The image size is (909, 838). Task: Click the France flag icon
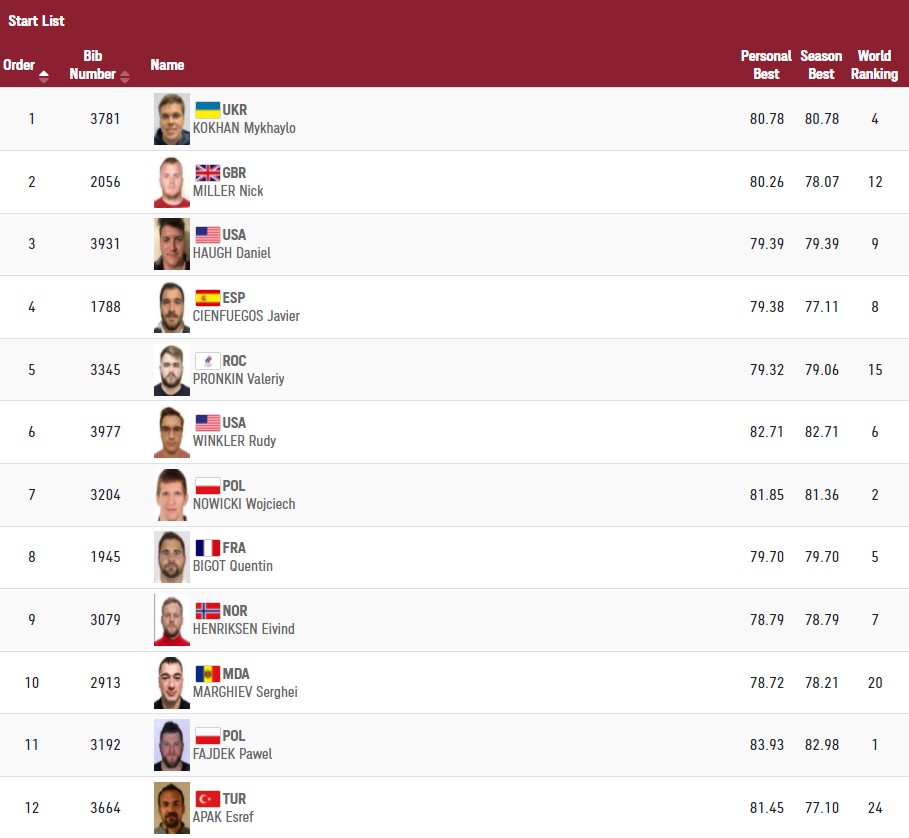(207, 548)
